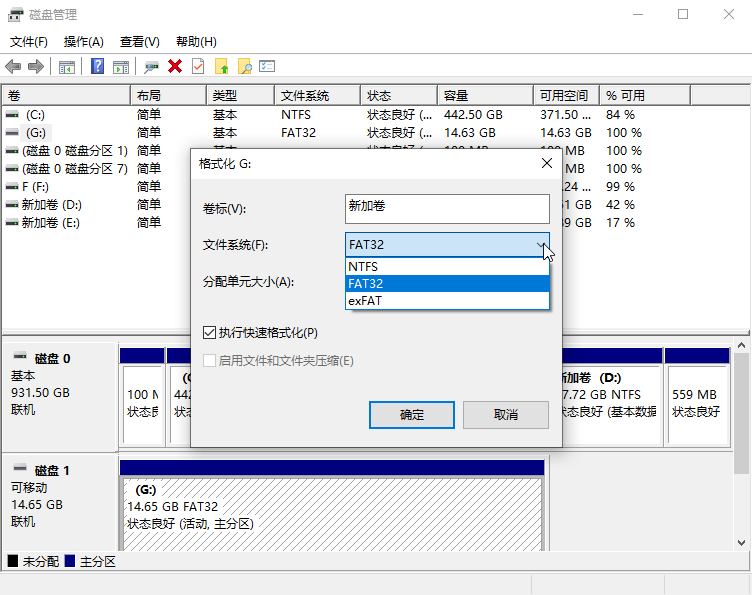Click the drive icon next to (G:)
The image size is (752, 595).
pyautogui.click(x=12, y=132)
